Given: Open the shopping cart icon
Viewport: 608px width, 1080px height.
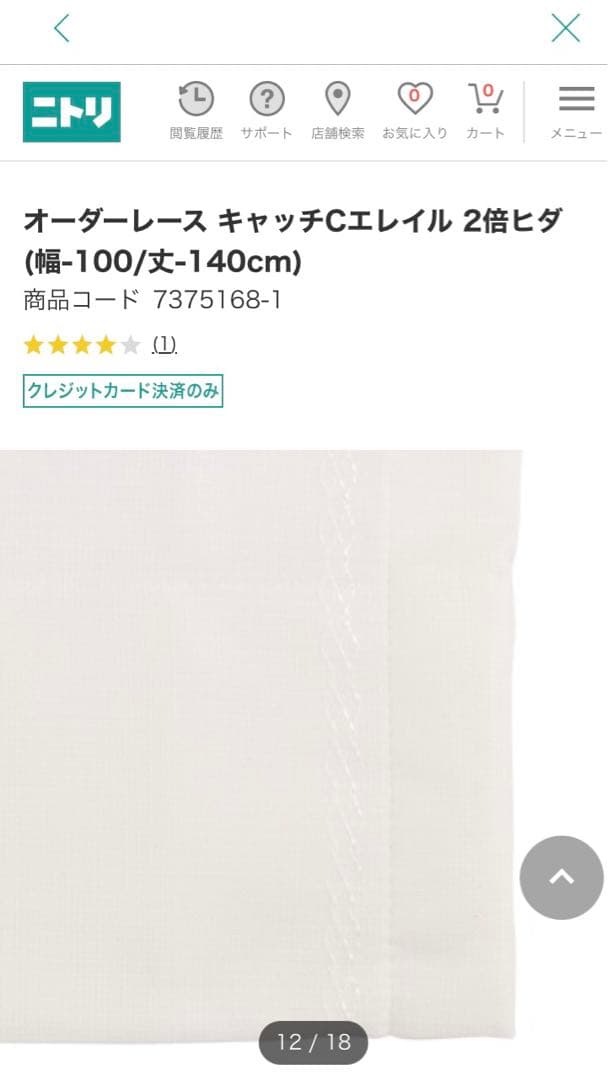Looking at the screenshot, I should coord(485,99).
